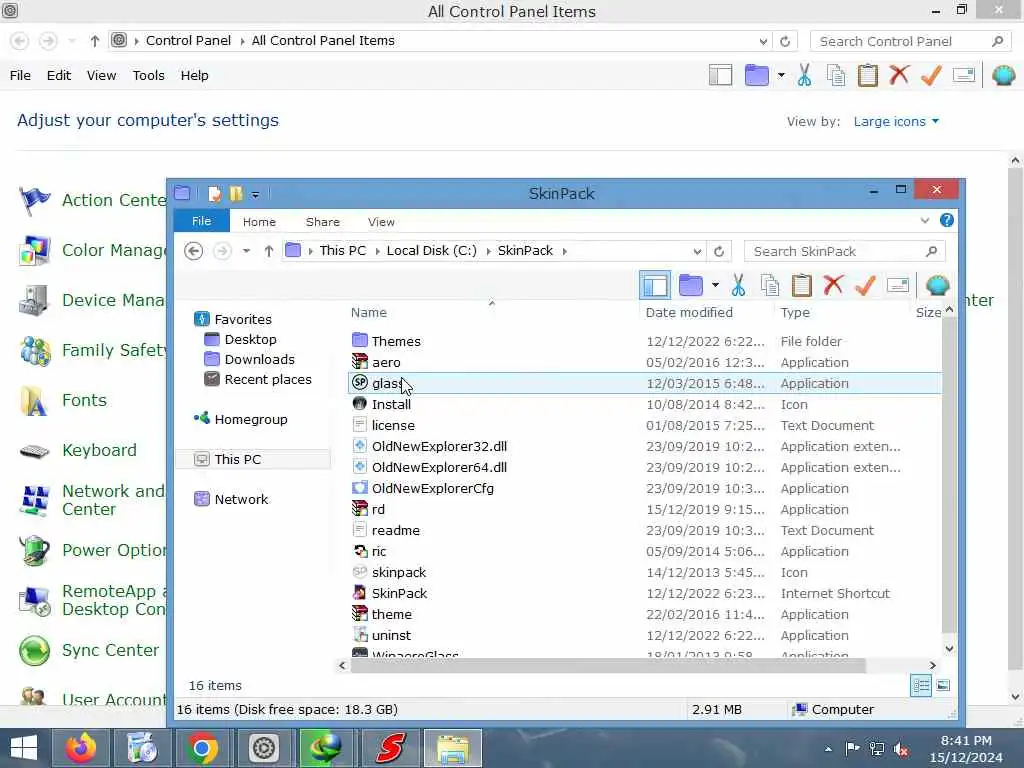Image resolution: width=1024 pixels, height=768 pixels.
Task: Open the Tools menu in Control Panel
Action: point(148,75)
